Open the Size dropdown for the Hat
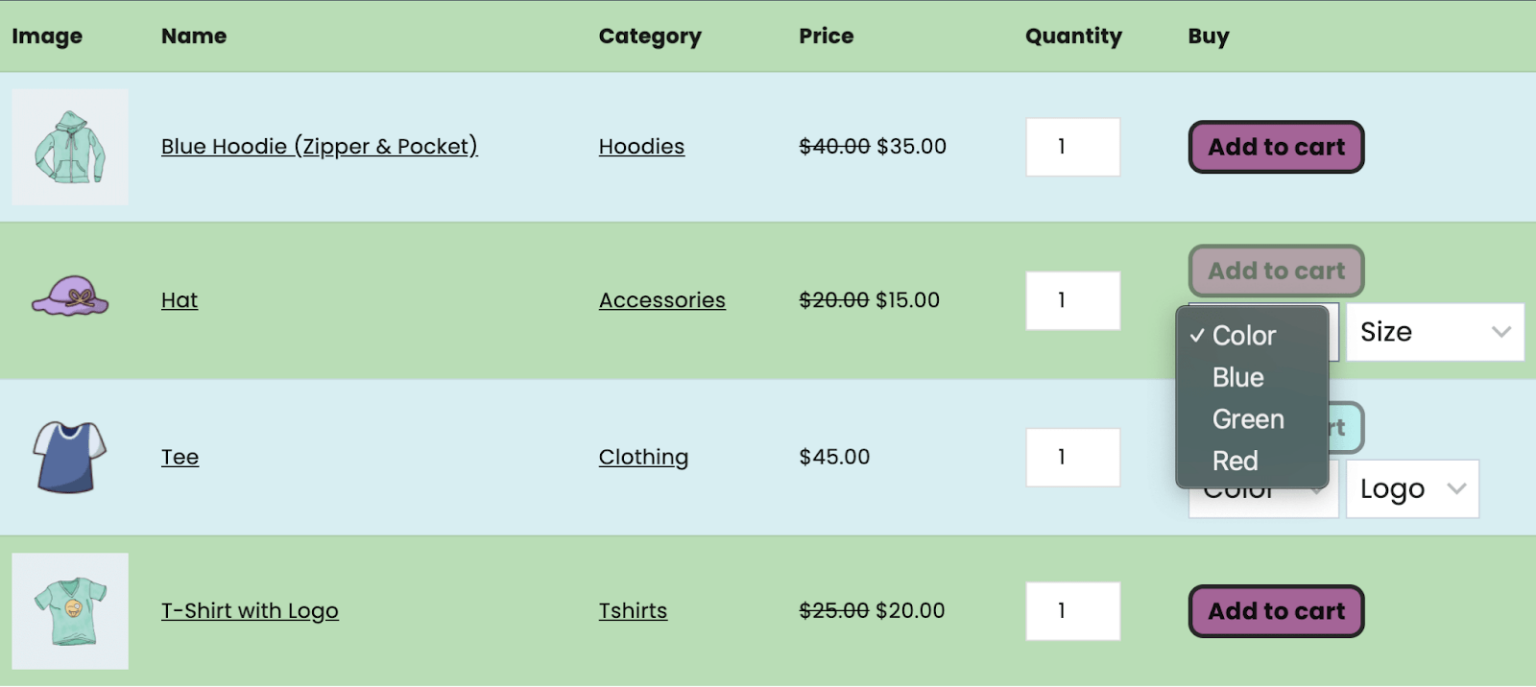 click(1434, 332)
